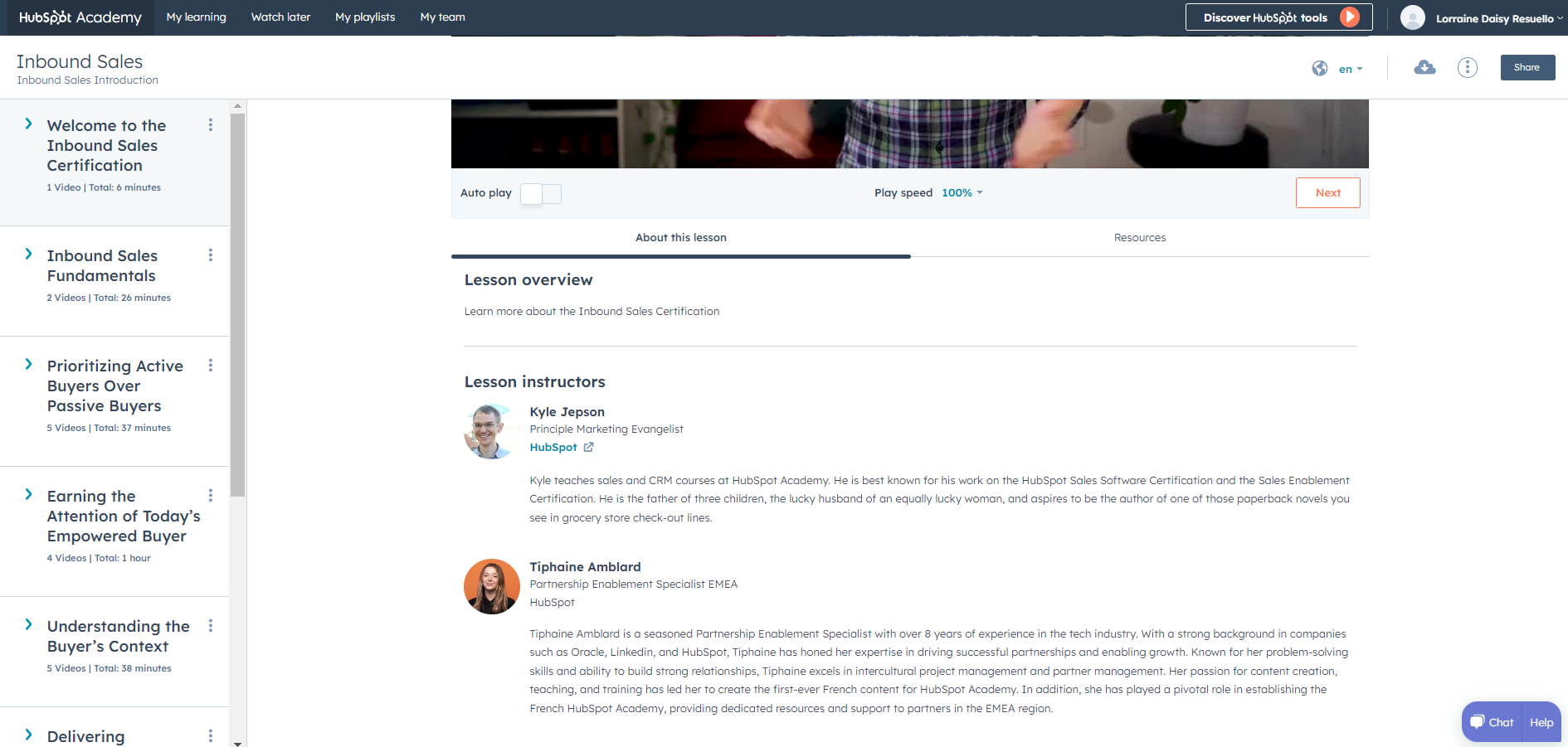Open kebab menu for Inbound Sales Fundamentals
The image size is (1568, 747).
point(211,255)
